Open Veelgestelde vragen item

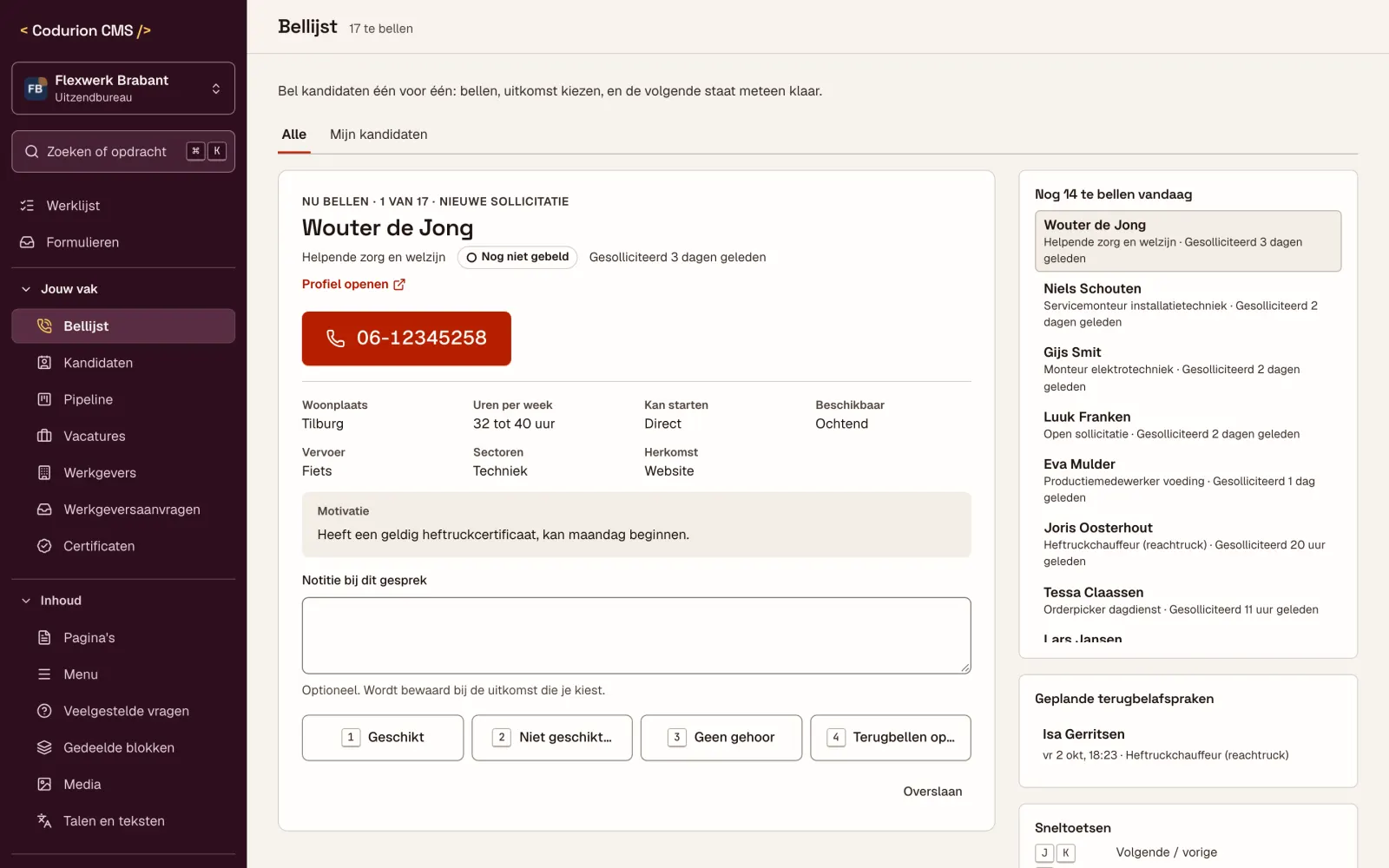pos(123,711)
